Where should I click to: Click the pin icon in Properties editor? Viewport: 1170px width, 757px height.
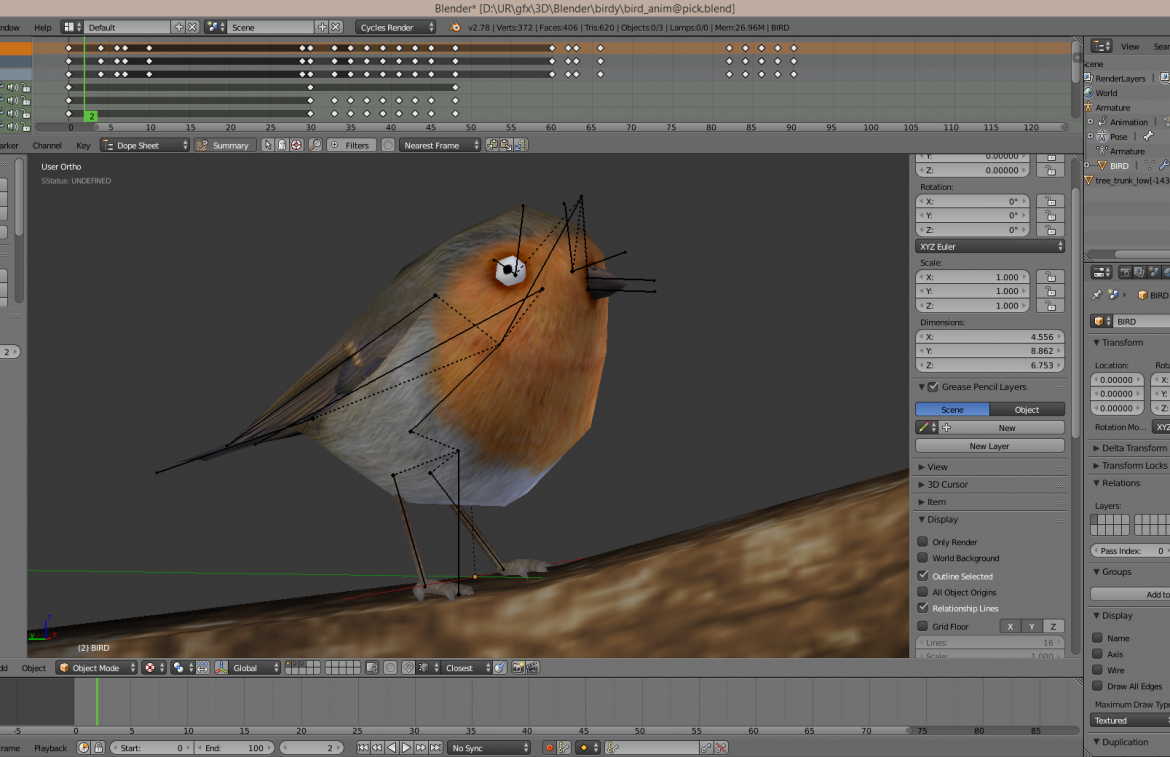click(x=1097, y=295)
